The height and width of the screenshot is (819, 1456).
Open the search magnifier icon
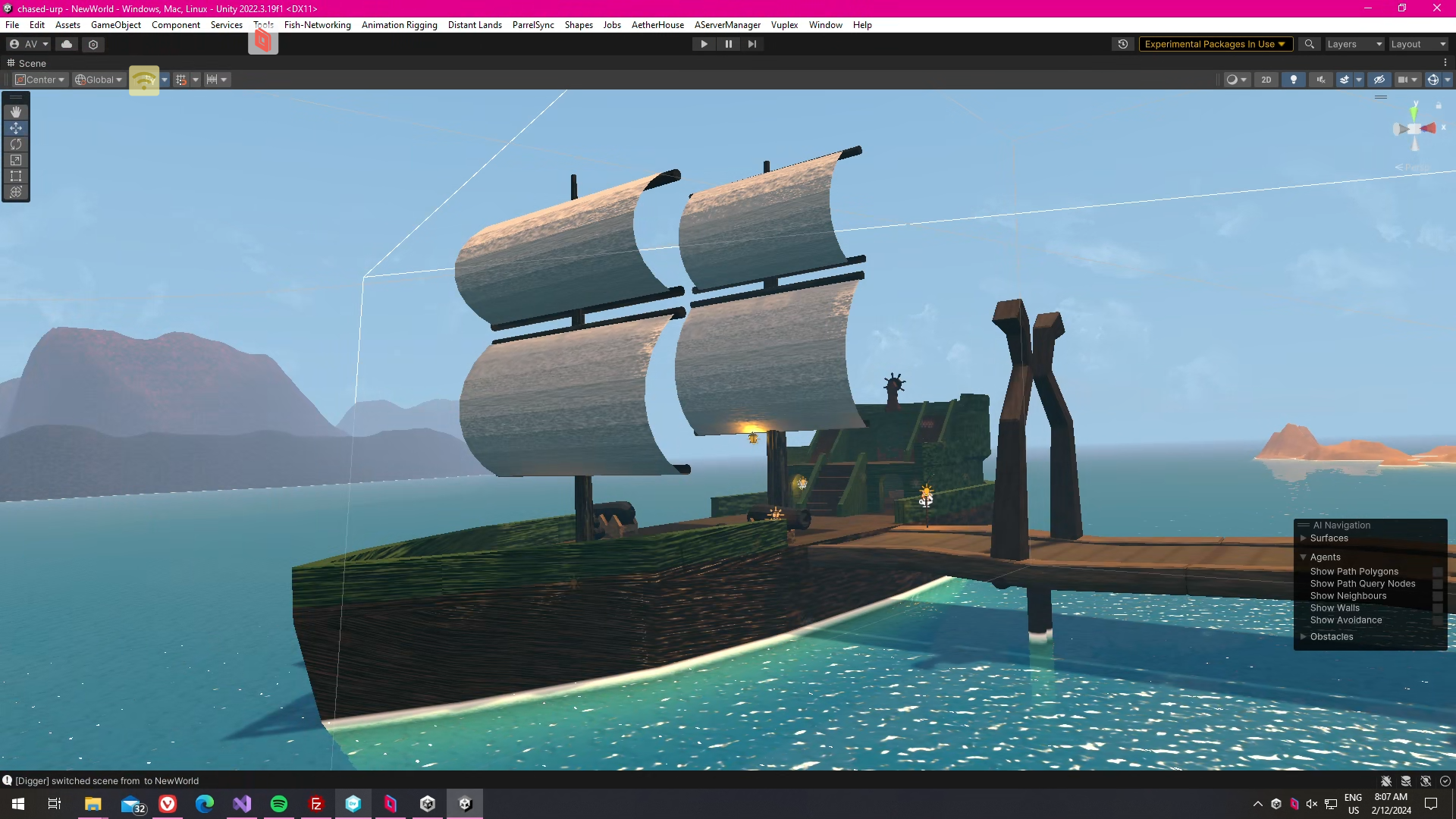point(1309,44)
